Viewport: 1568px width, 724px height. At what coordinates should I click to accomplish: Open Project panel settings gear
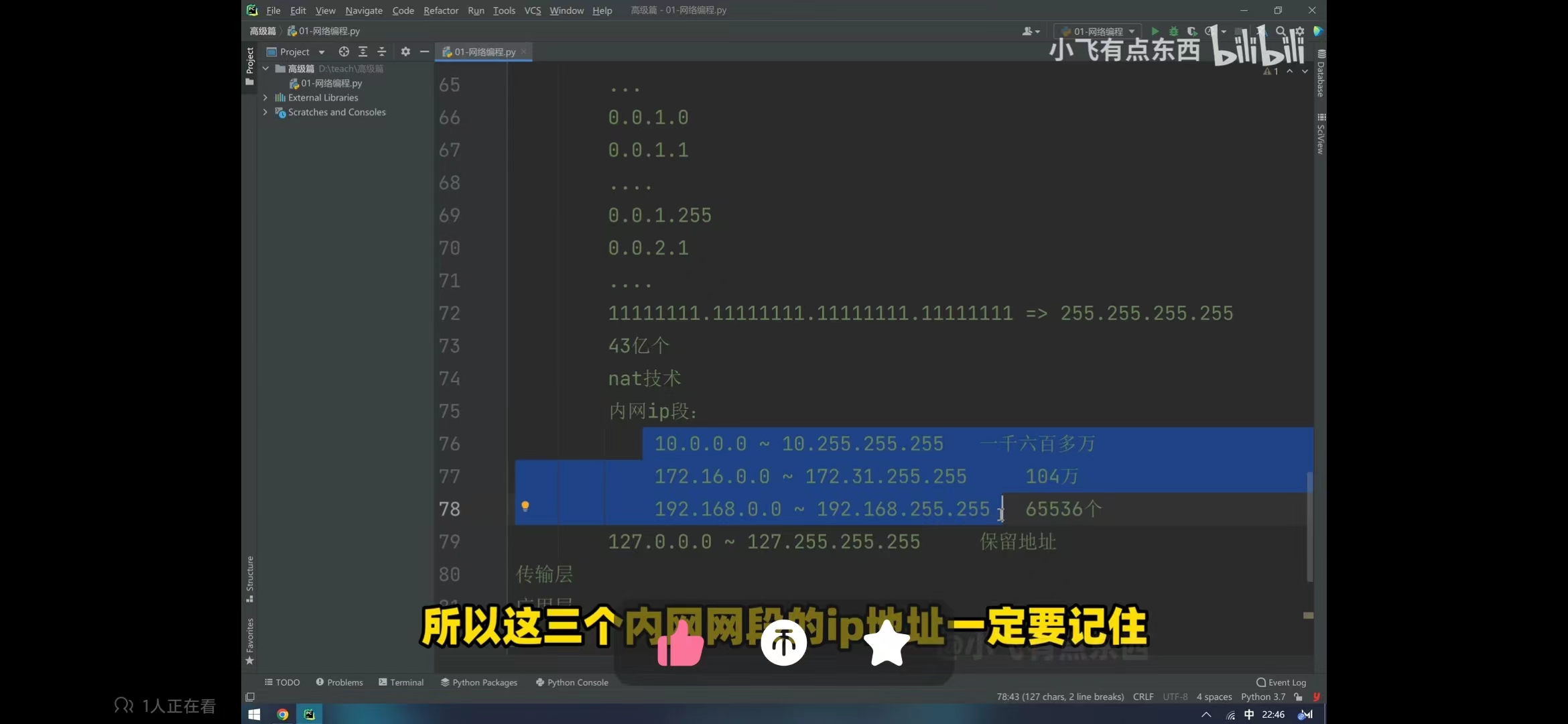[405, 52]
